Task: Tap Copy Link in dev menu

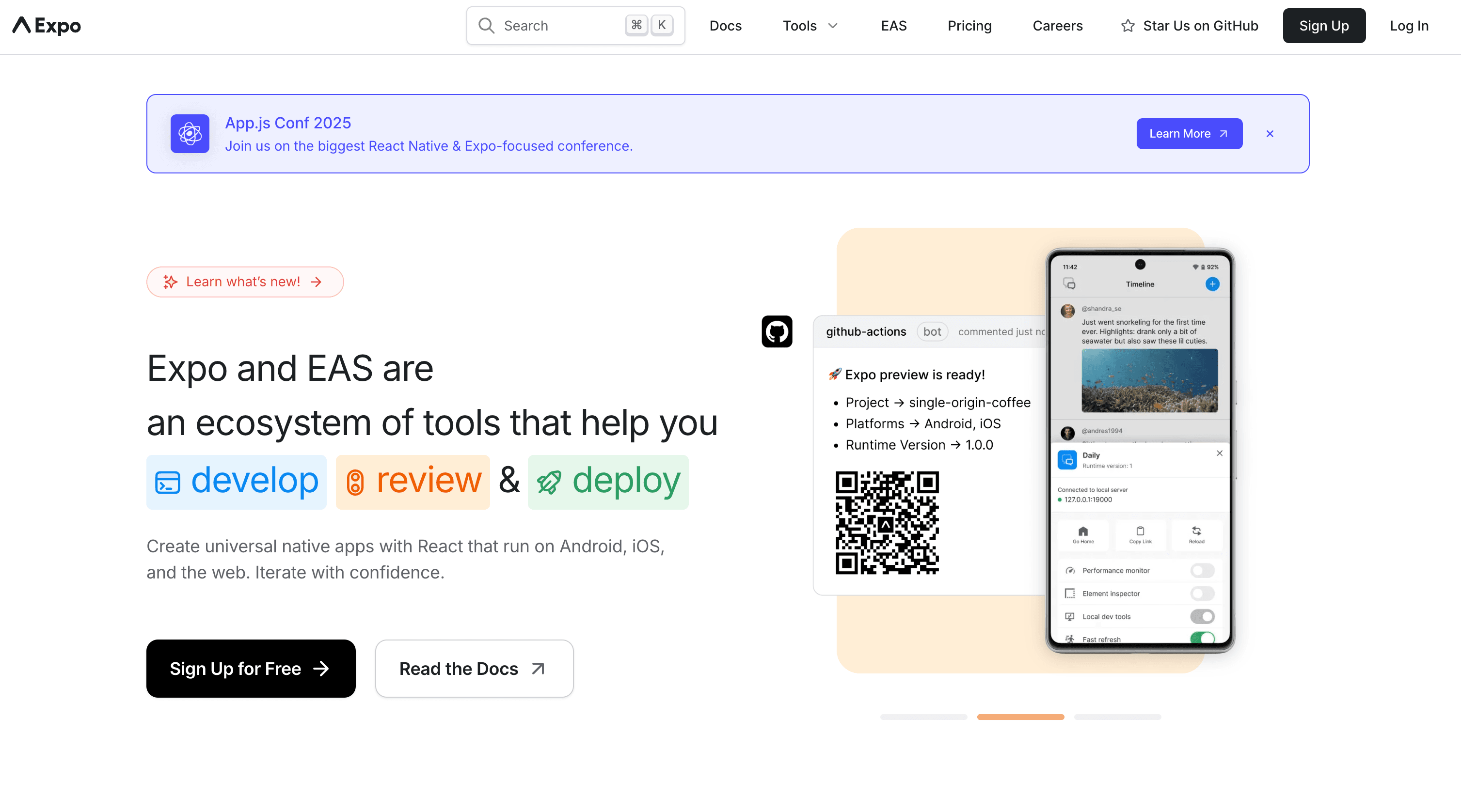Action: (x=1140, y=535)
